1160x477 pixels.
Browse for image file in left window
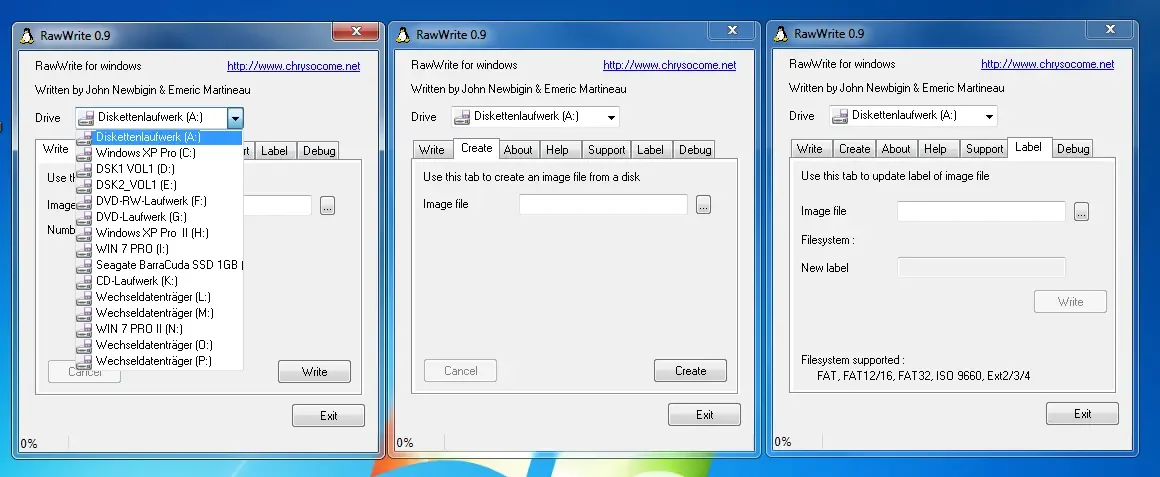click(328, 206)
